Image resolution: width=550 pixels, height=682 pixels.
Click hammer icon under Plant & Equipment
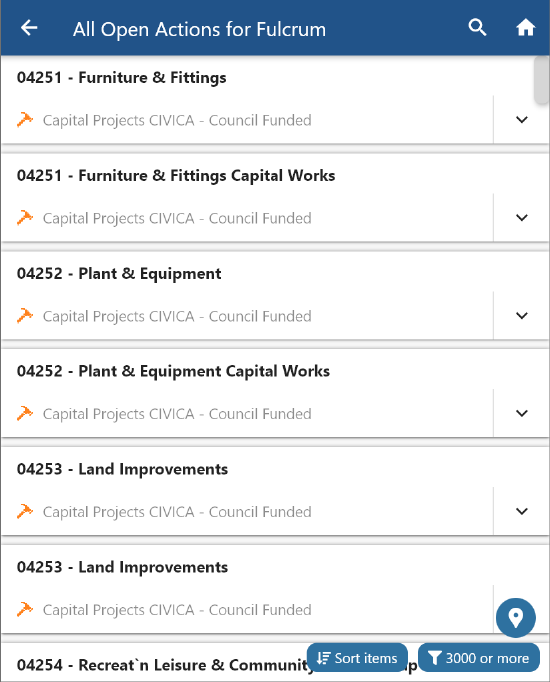click(25, 316)
